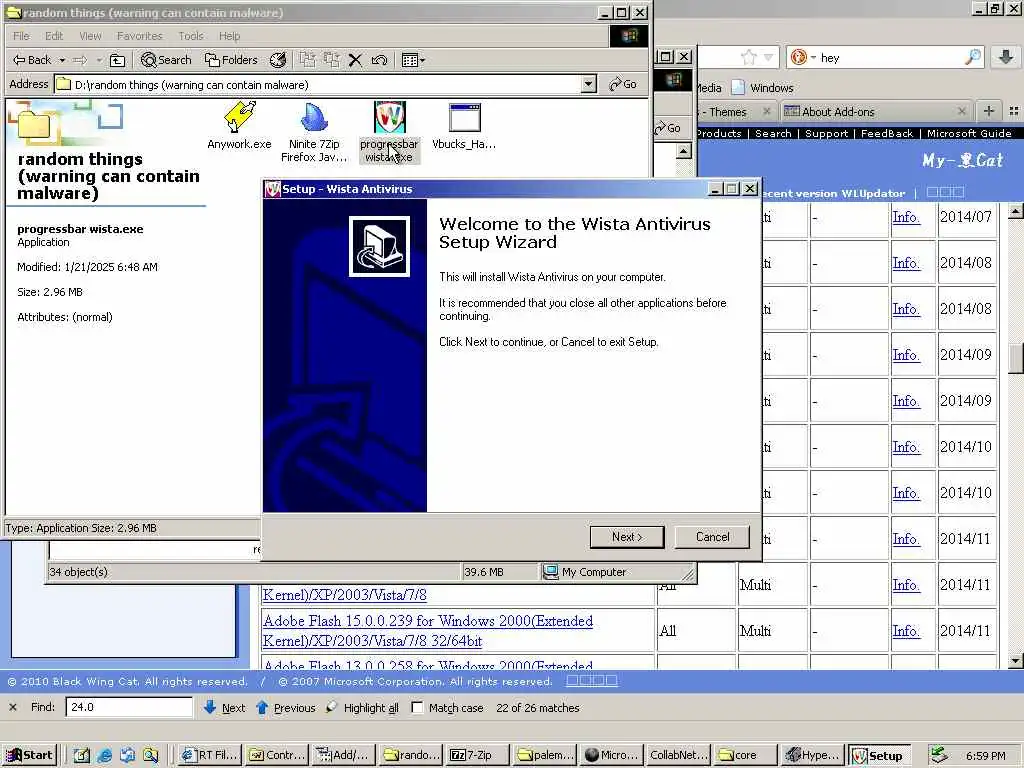Screen dimensions: 1024x768
Task: Open Back history dropdown arrow
Action: pos(62,60)
